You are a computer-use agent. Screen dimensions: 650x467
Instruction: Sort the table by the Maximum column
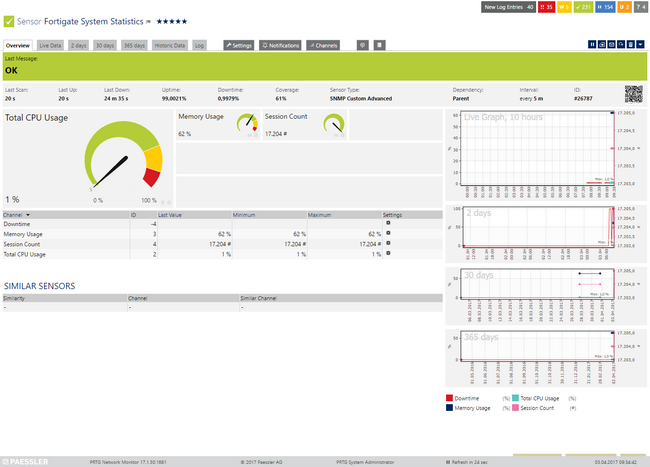click(x=319, y=215)
